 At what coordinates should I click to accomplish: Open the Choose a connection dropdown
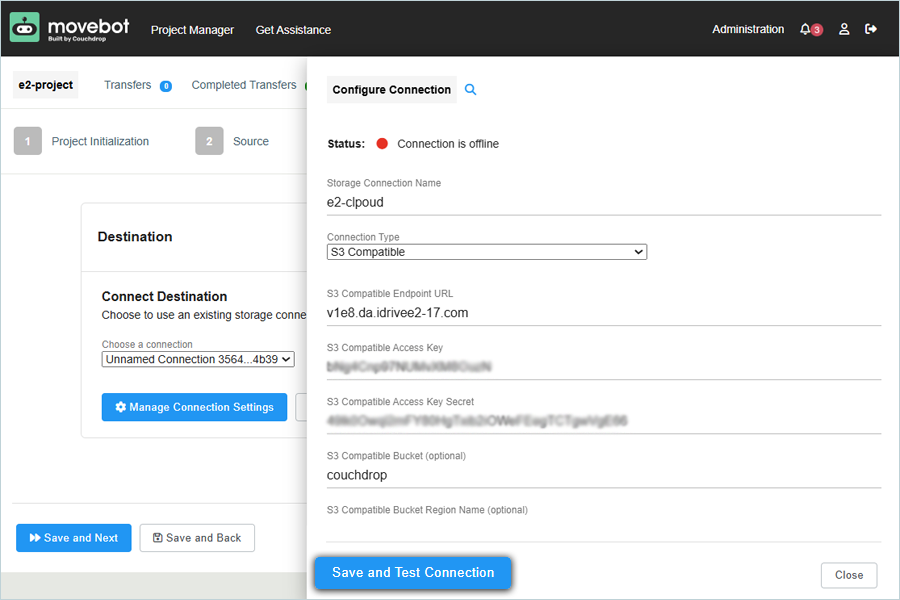pyautogui.click(x=198, y=359)
